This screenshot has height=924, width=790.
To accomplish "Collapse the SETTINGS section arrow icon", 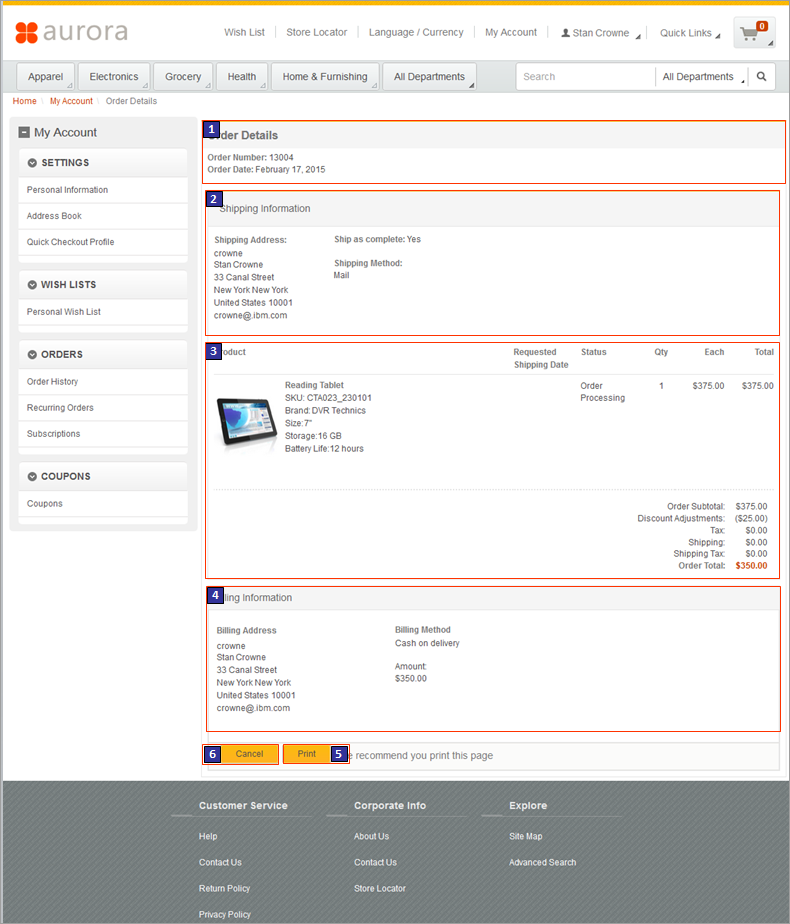I will [32, 163].
